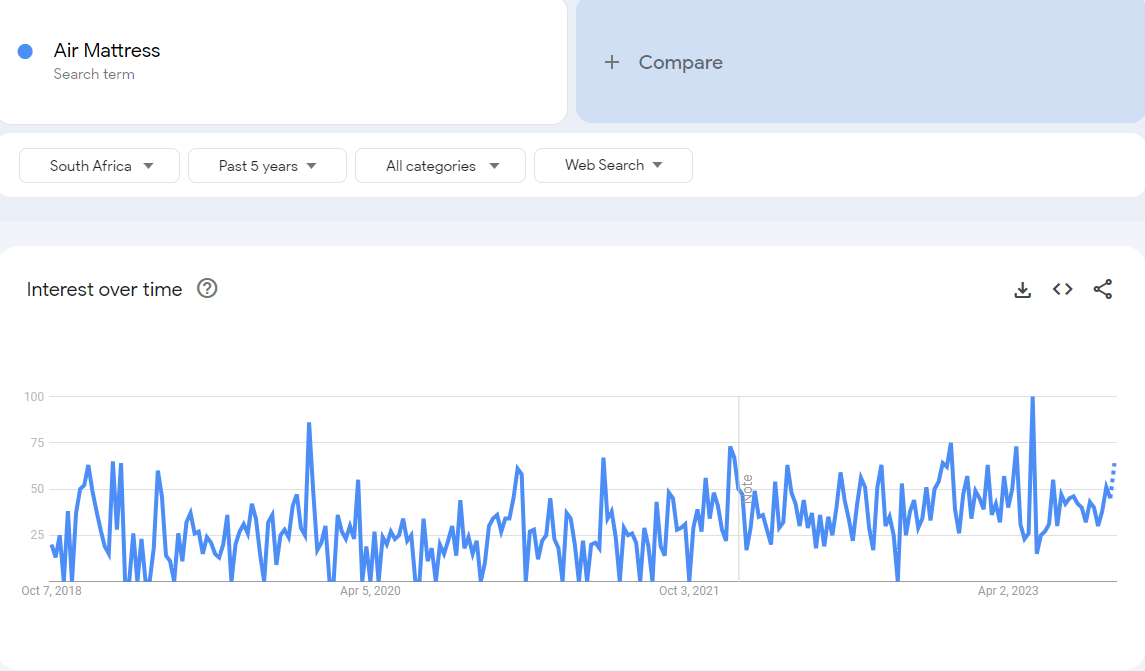Screen dimensions: 1145x671
Task: Click the 25 value on the y-axis
Action: point(37,534)
